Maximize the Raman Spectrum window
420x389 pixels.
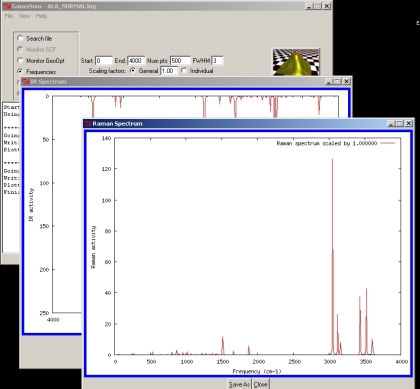(400, 123)
